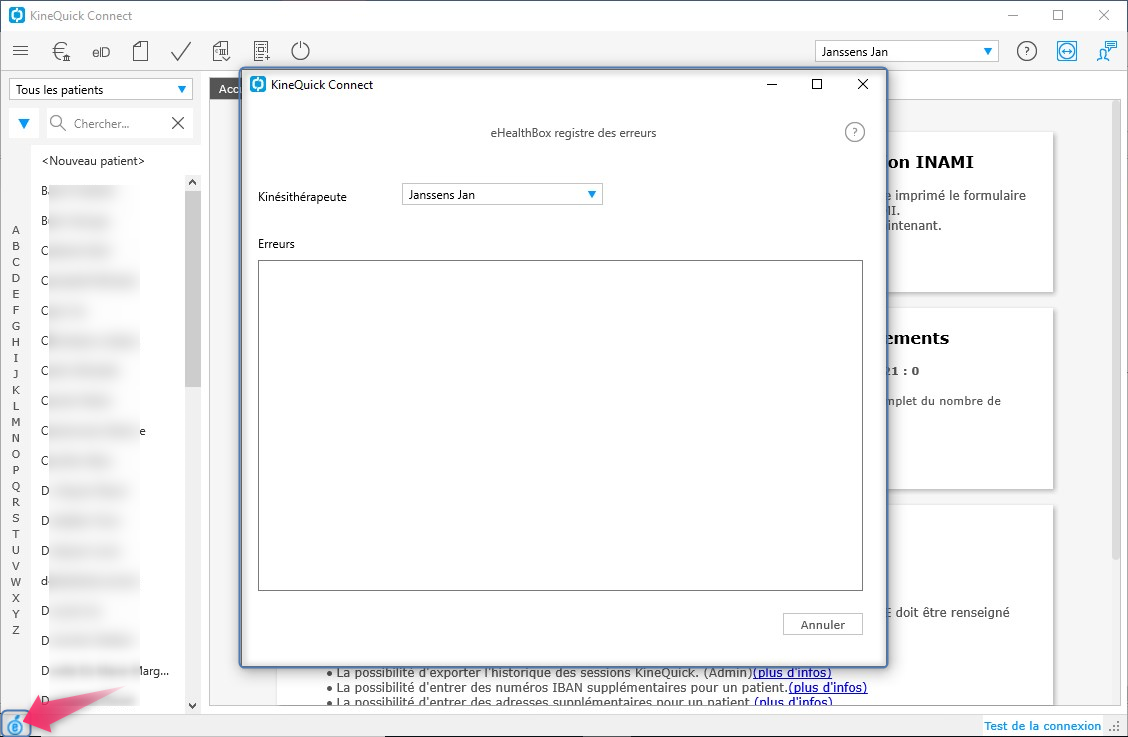
Task: Jump to letter B in alphabet index
Action: tap(16, 246)
